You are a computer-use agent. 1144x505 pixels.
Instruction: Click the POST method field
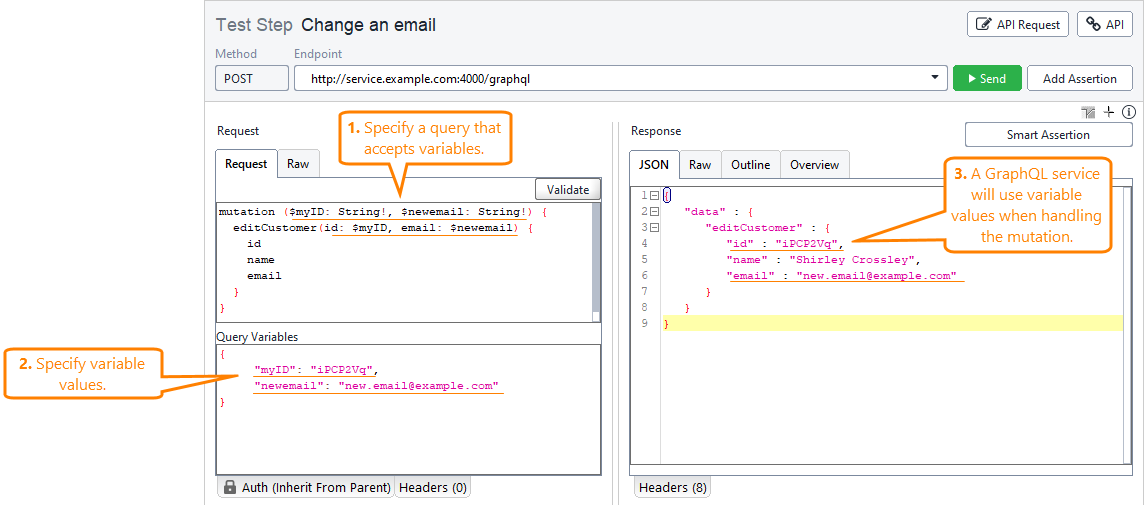tap(252, 78)
